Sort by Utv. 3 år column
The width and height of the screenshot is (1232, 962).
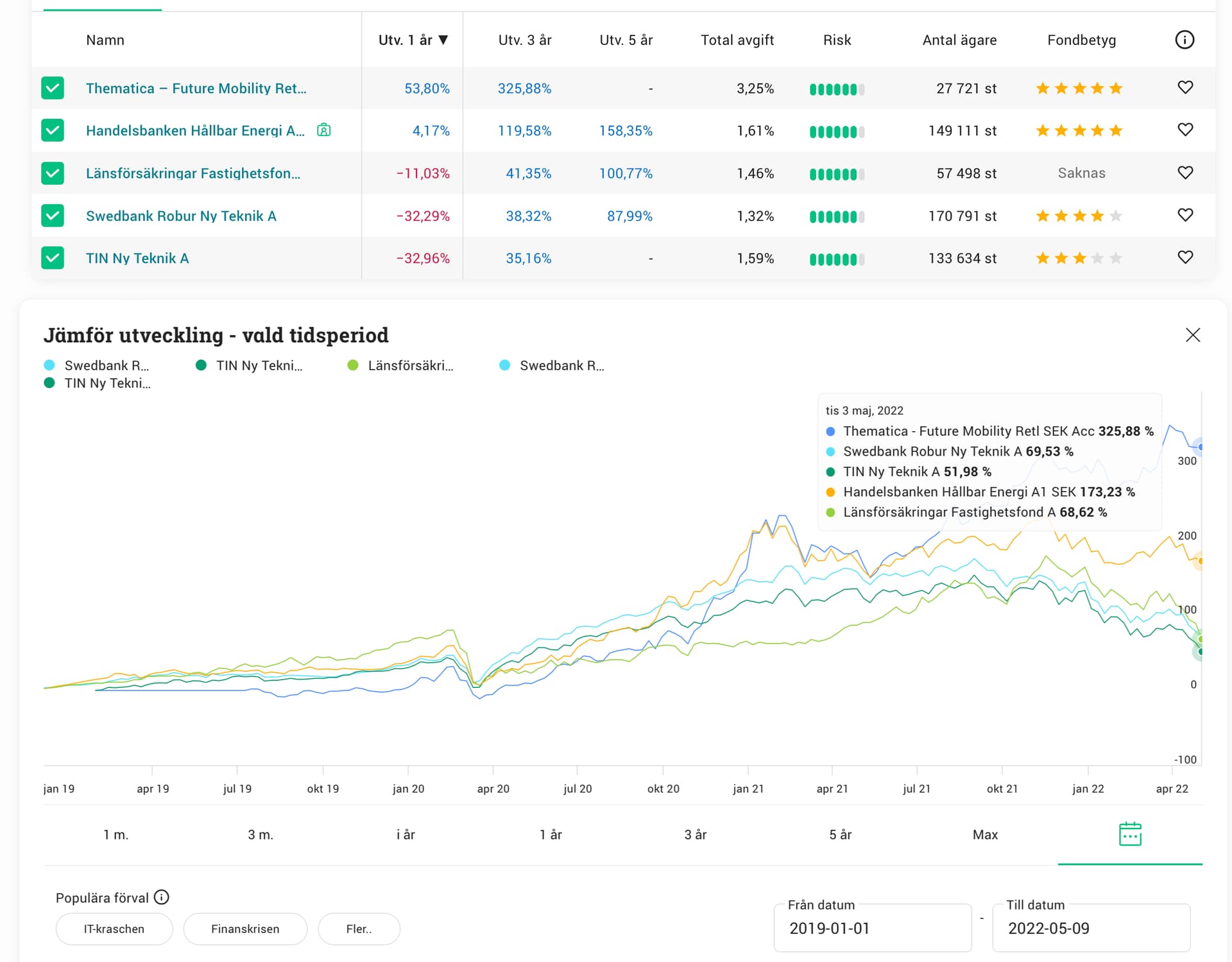[525, 40]
